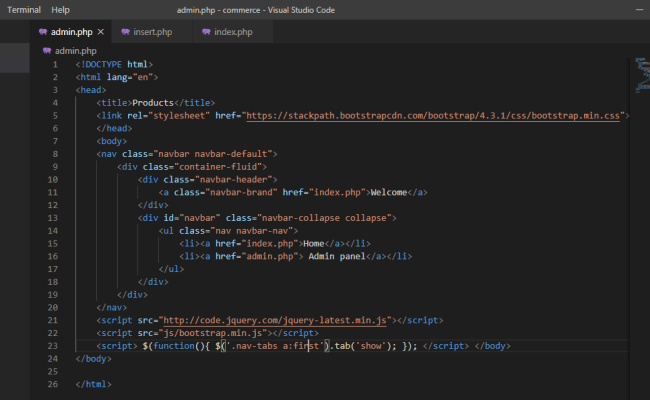Click 'js/bootstrap.min.js' src value
This screenshot has height=400, width=650.
213,333
